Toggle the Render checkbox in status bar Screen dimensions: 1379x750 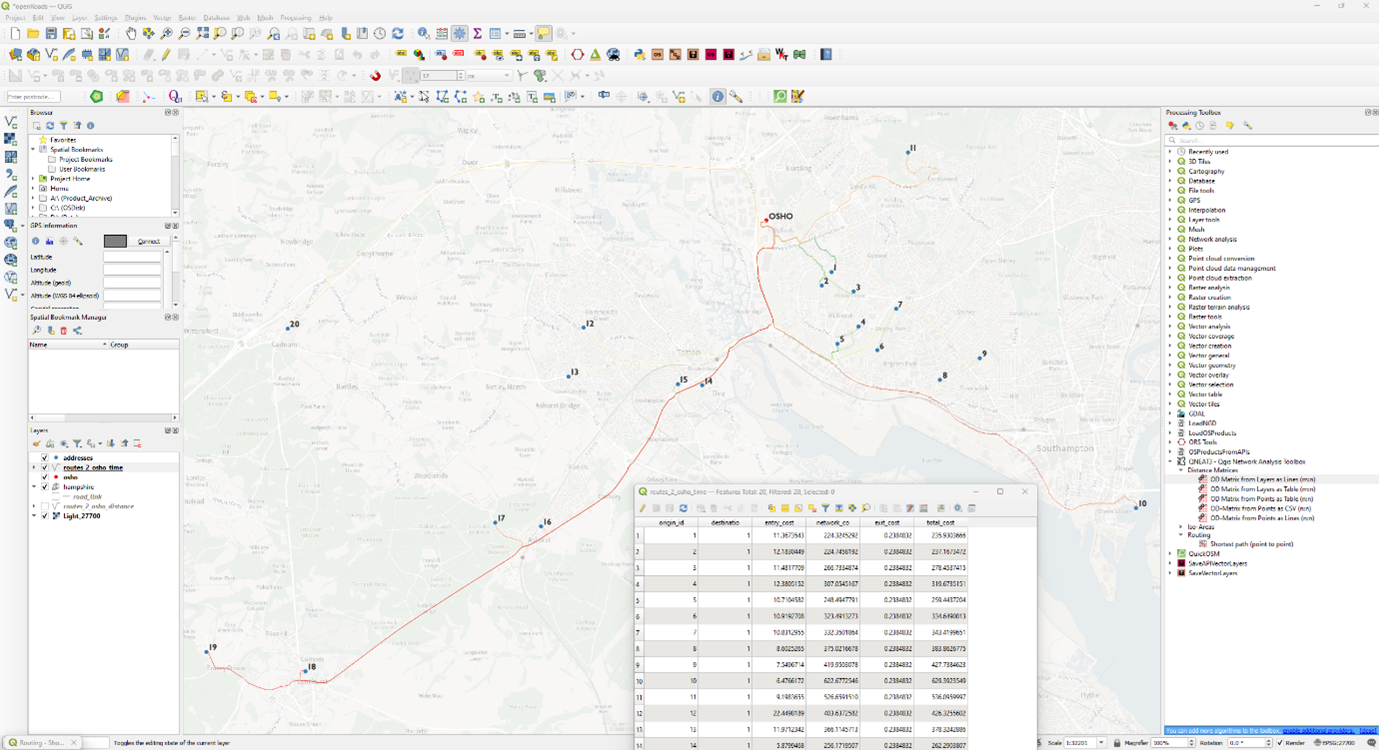[1280, 743]
